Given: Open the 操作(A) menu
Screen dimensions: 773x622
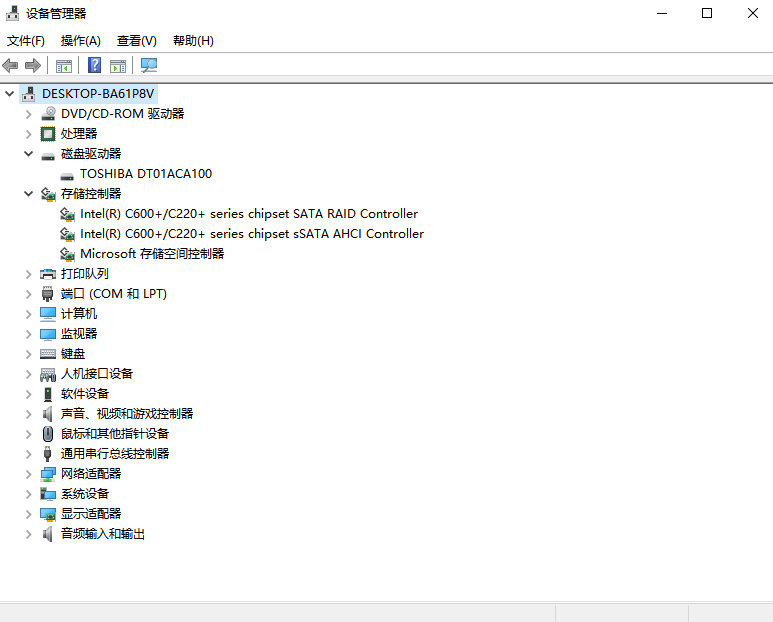Looking at the screenshot, I should (81, 41).
